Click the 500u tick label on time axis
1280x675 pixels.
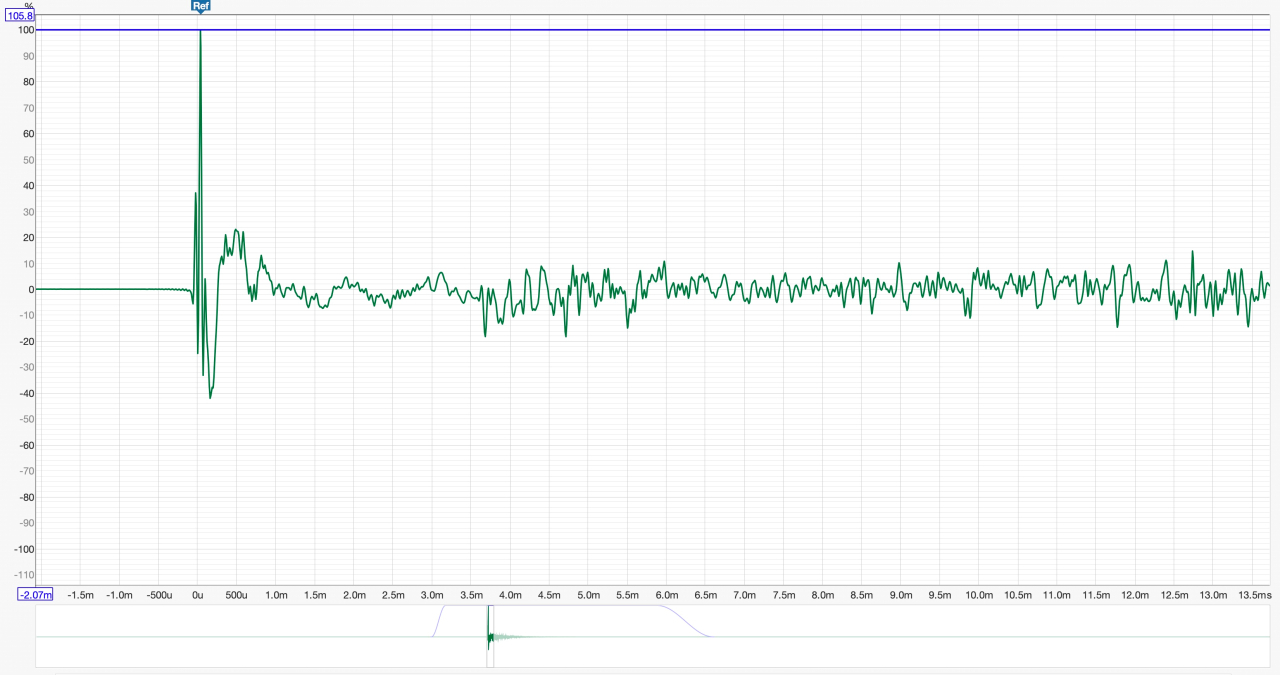coord(237,595)
